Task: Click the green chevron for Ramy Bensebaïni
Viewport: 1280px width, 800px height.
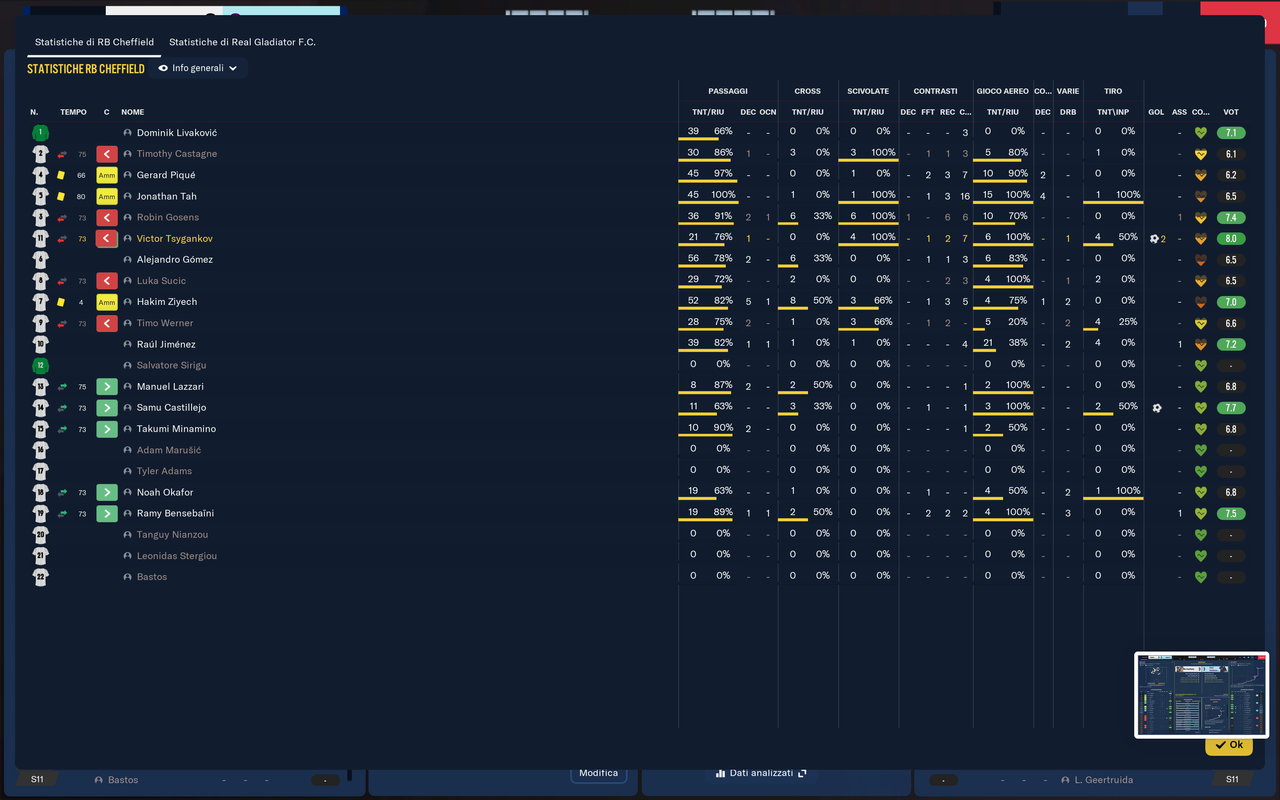Action: tap(107, 513)
